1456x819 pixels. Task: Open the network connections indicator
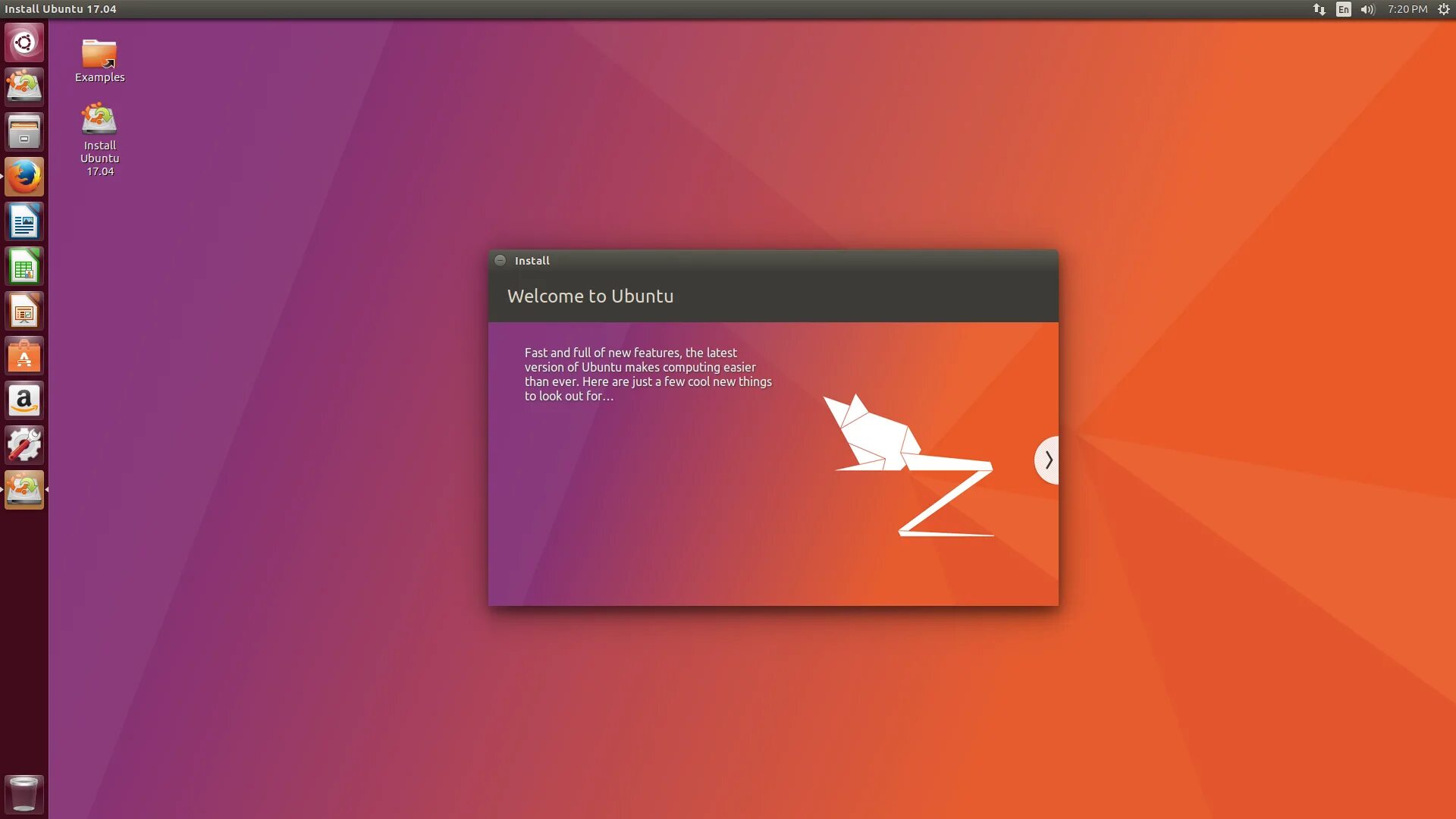[x=1319, y=9]
